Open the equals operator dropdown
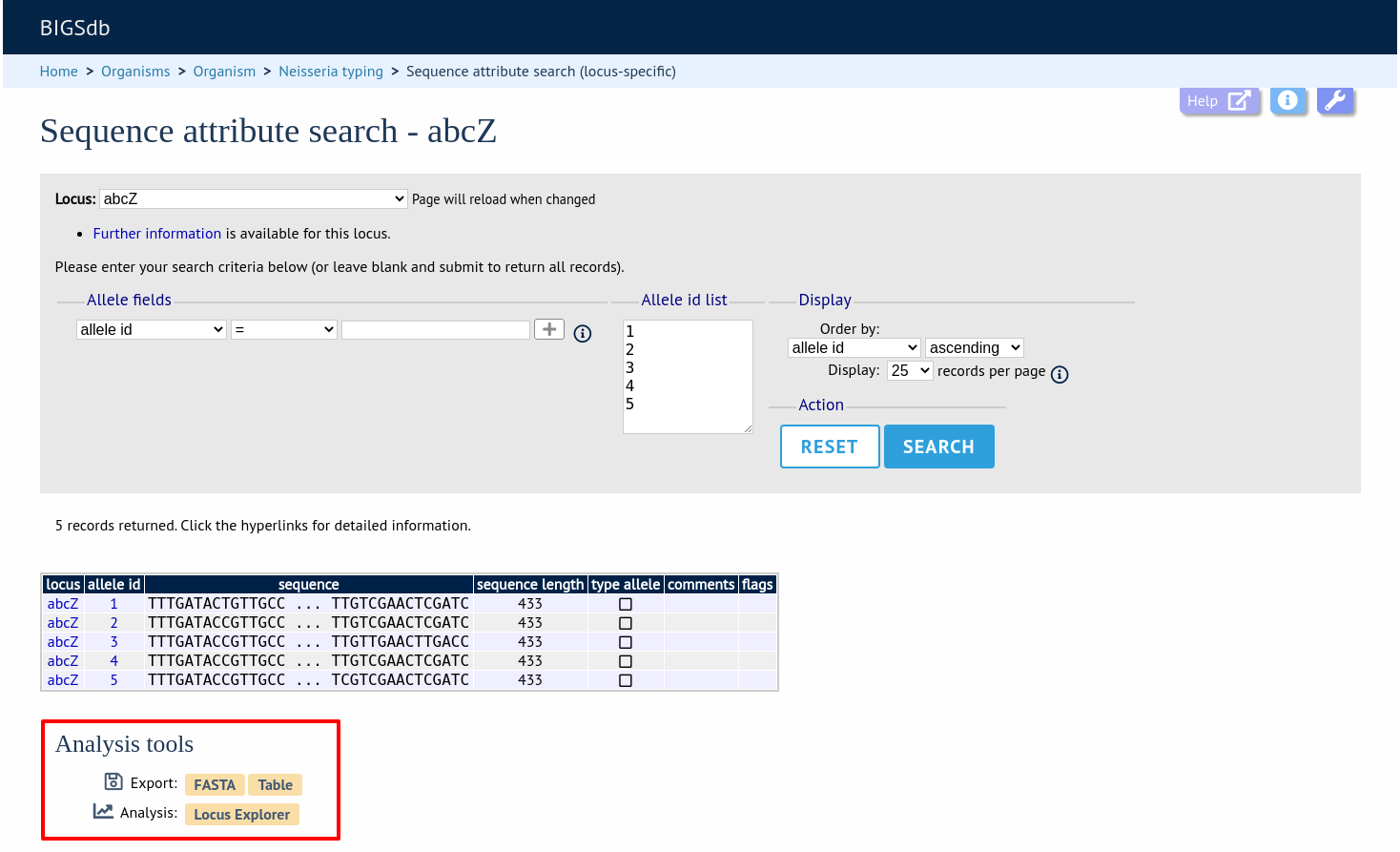Image resolution: width=1400 pixels, height=852 pixels. pyautogui.click(x=284, y=329)
